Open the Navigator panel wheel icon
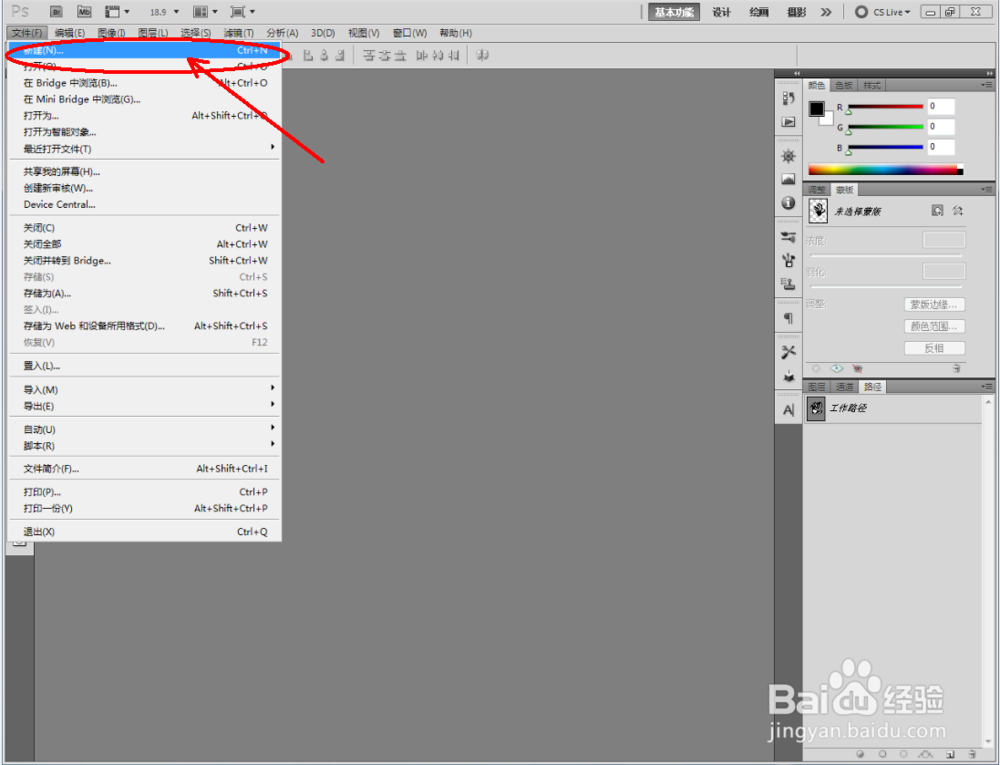The width and height of the screenshot is (1000, 765). [x=788, y=156]
